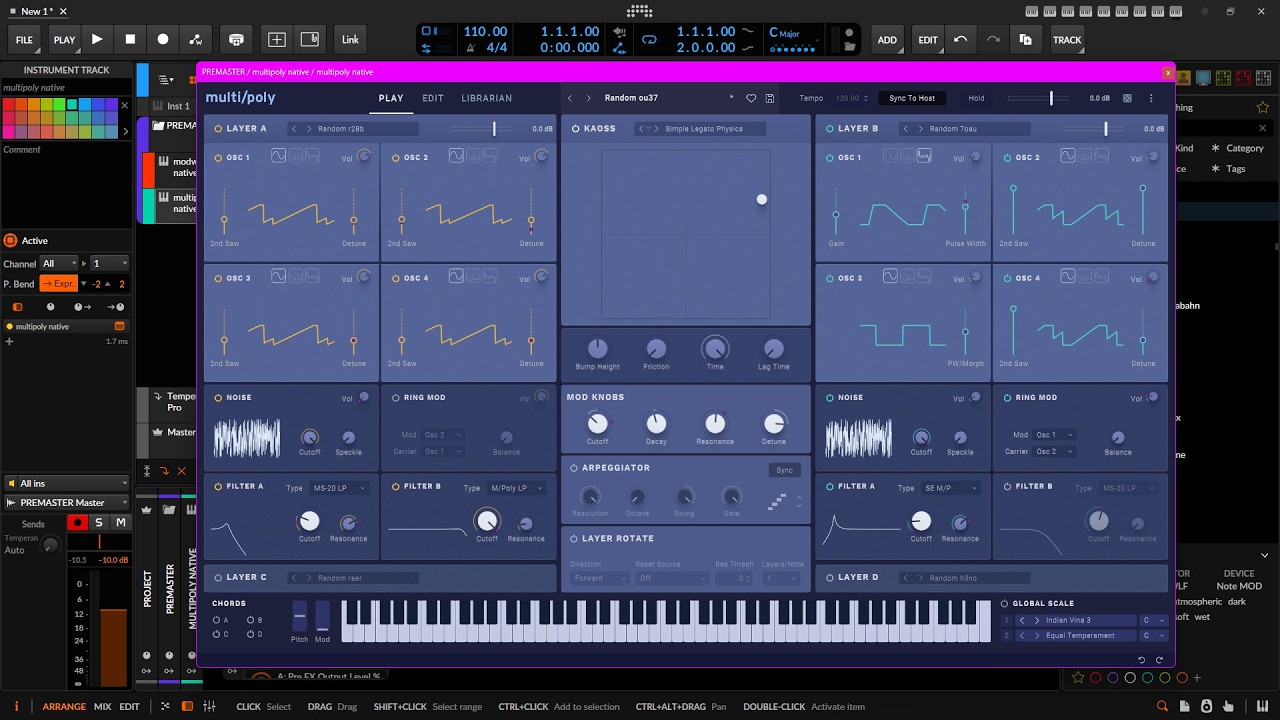1280x720 pixels.
Task: Enable the Arpeggiator power toggle
Action: click(574, 468)
